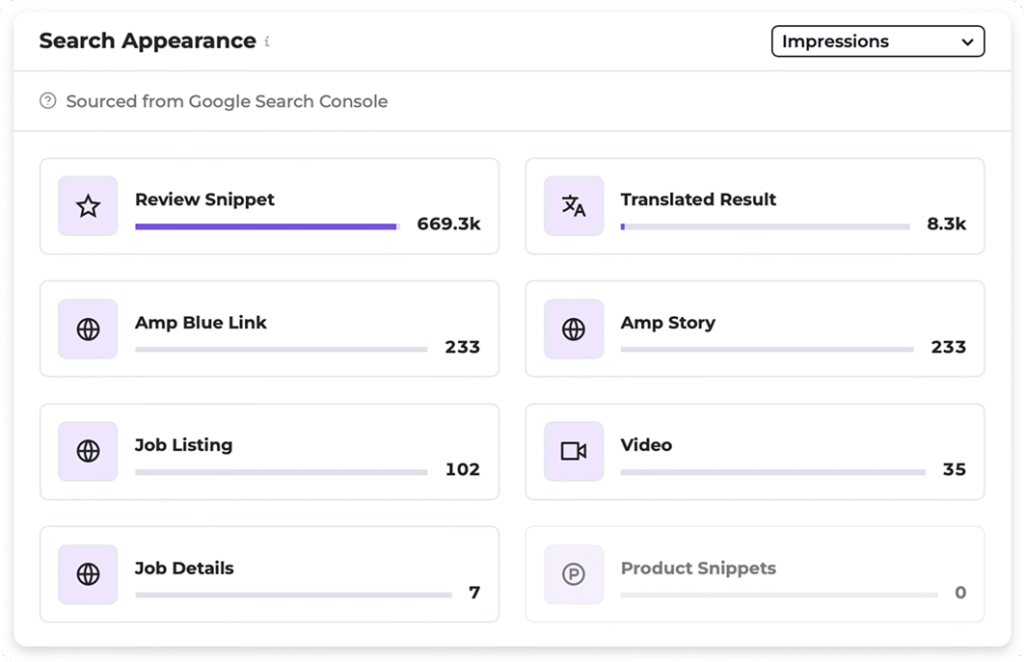Screen dimensions: 1024x662
Task: Click the Review Snippet label
Action: coord(205,199)
